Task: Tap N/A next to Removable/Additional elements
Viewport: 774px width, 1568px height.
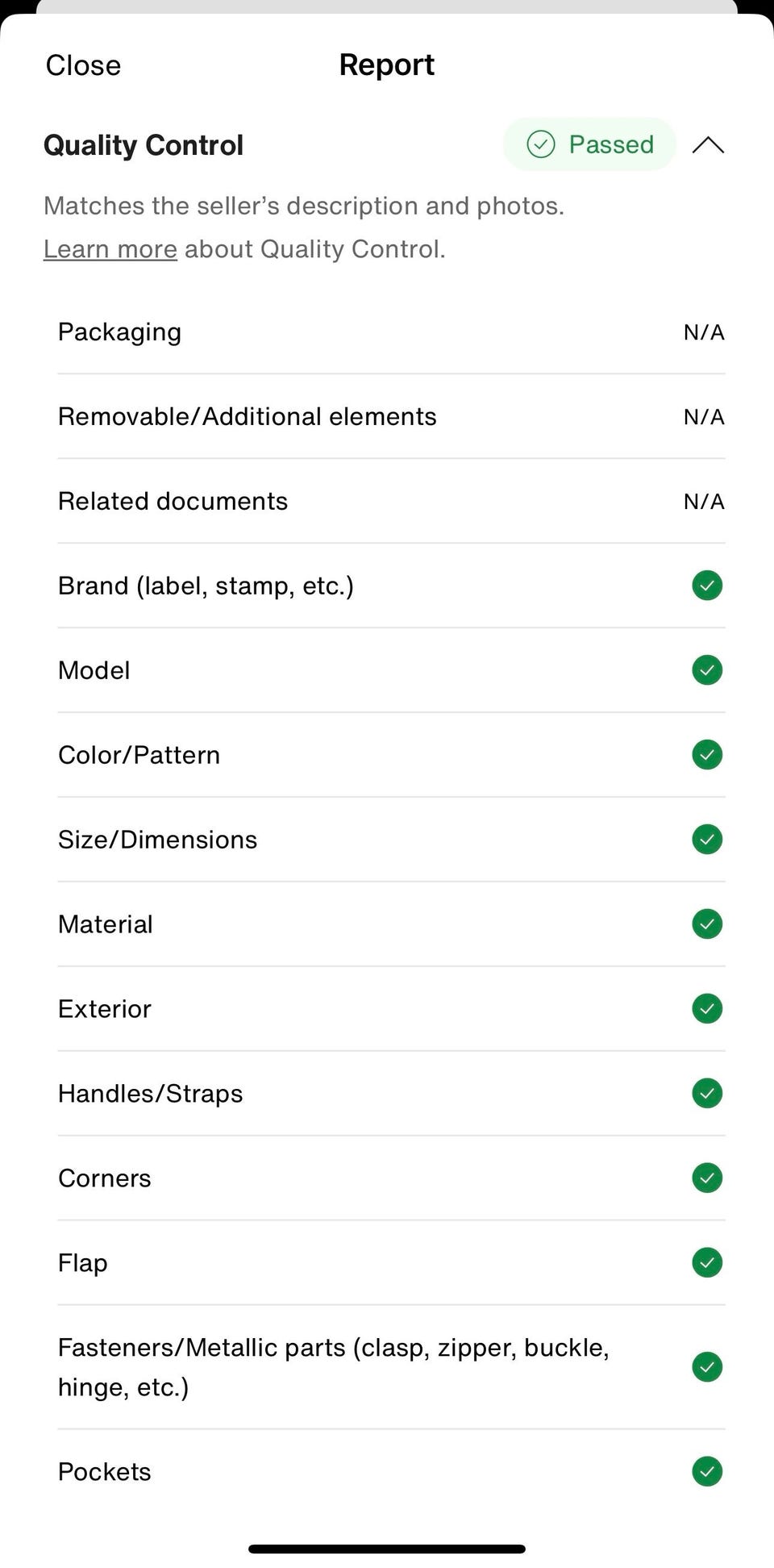Action: point(703,417)
